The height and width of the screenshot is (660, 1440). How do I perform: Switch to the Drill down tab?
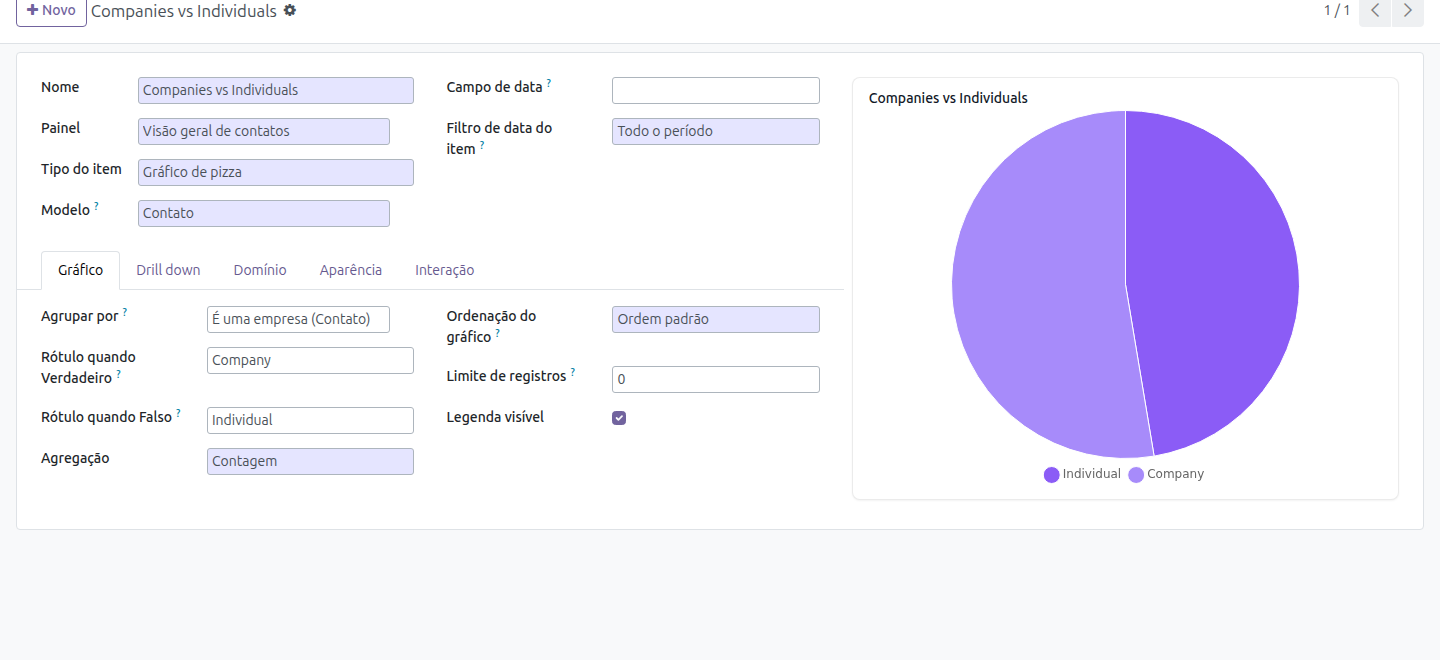pos(168,270)
